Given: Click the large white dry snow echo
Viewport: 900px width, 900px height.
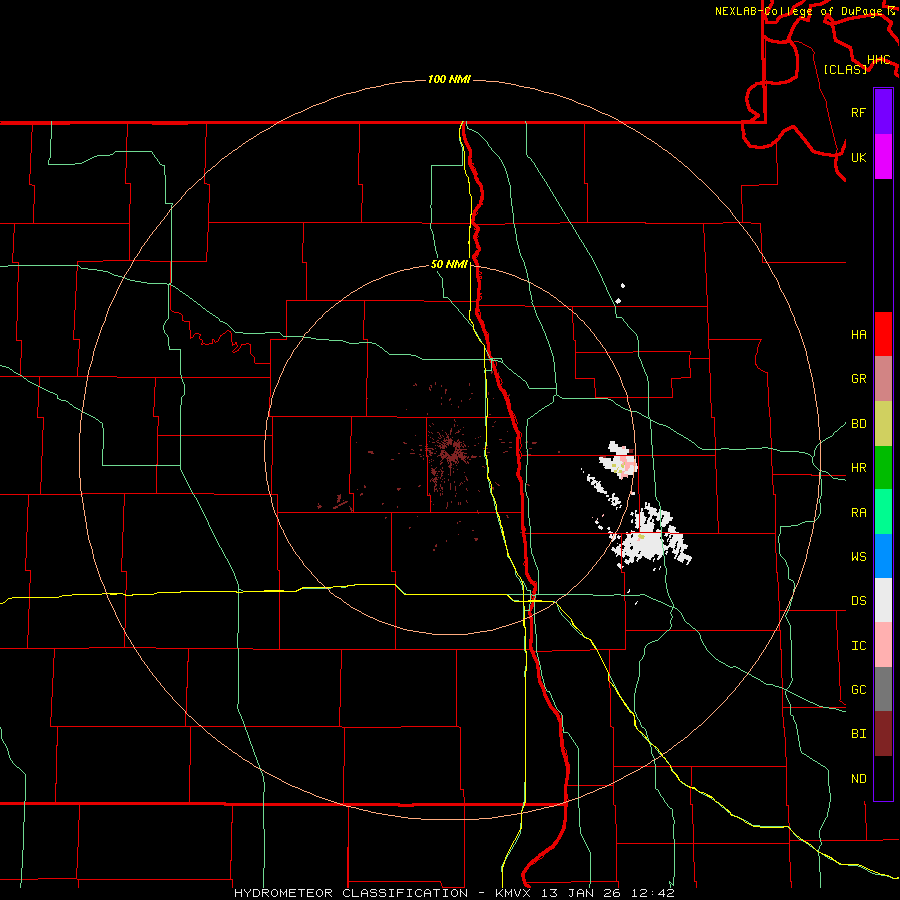Looking at the screenshot, I should point(651,538).
